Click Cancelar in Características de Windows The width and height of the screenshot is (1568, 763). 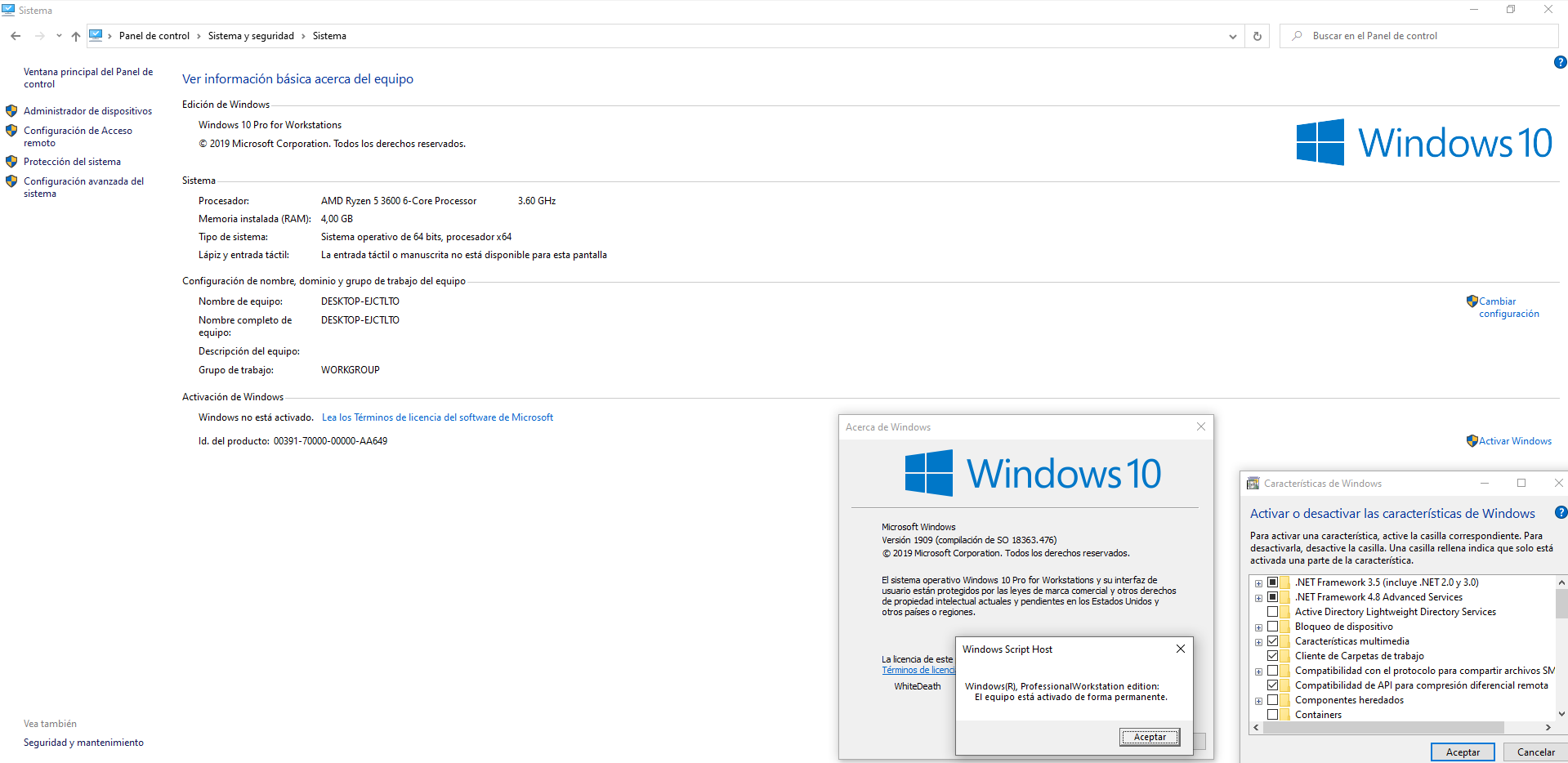click(1535, 752)
